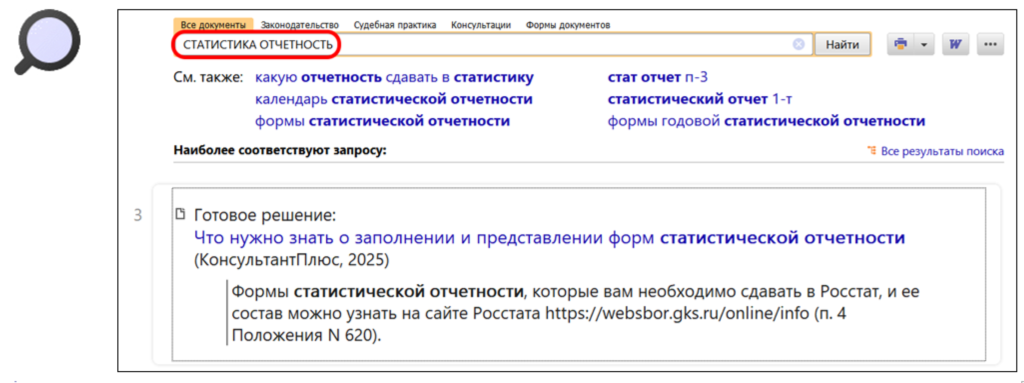The image size is (1024, 383).
Task: Open the print dropdown arrow
Action: tap(923, 44)
